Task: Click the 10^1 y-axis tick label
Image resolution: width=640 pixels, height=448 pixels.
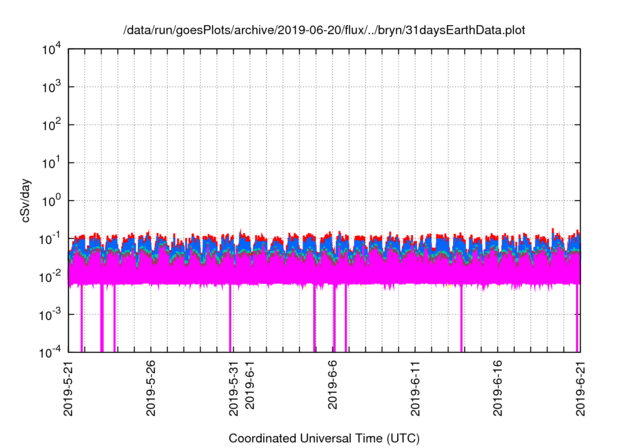Action: (51, 163)
